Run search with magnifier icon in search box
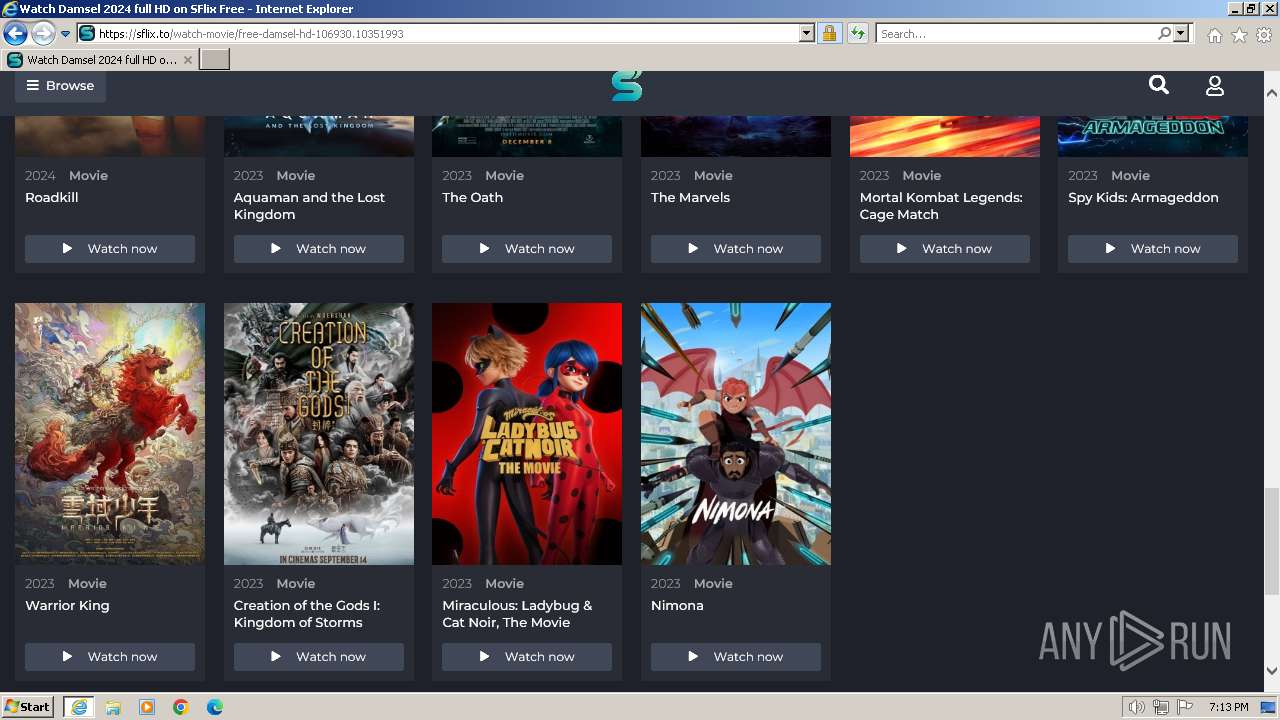This screenshot has height=720, width=1280. pos(1164,33)
